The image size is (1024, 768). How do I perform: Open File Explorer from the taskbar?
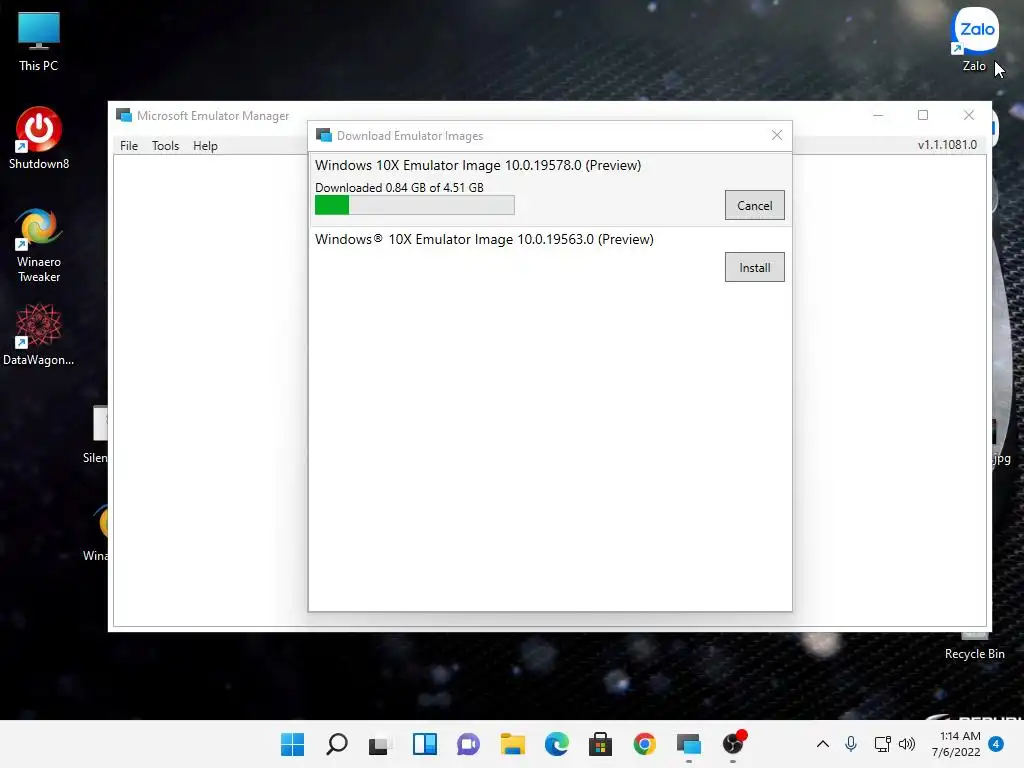click(513, 744)
